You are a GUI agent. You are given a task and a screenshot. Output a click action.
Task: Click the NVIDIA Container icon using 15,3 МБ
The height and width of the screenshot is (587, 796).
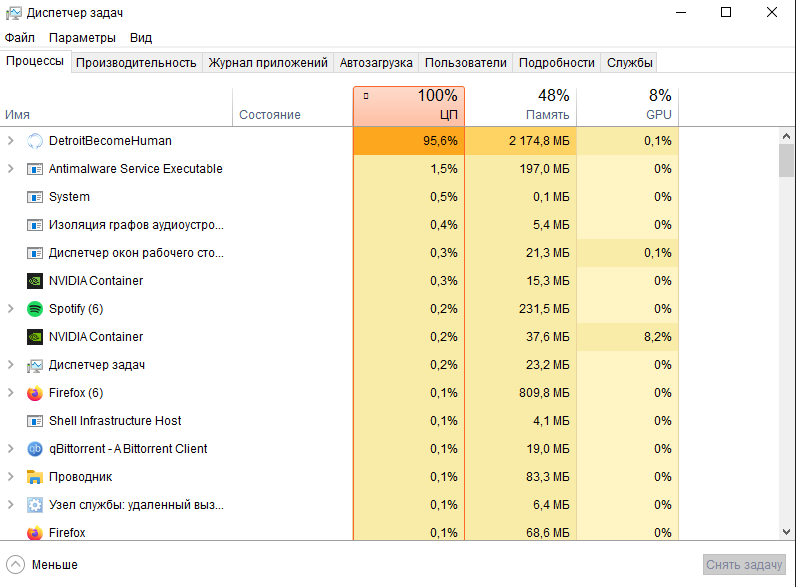point(35,281)
